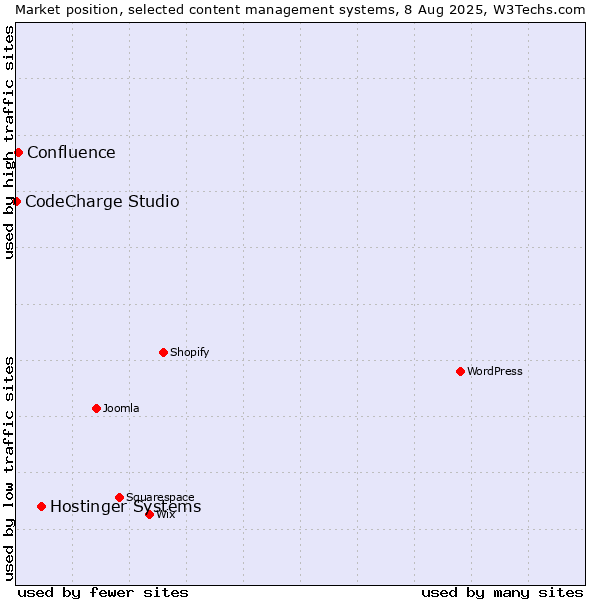Click the "CodeCharge Studio" label

pyautogui.click(x=102, y=202)
